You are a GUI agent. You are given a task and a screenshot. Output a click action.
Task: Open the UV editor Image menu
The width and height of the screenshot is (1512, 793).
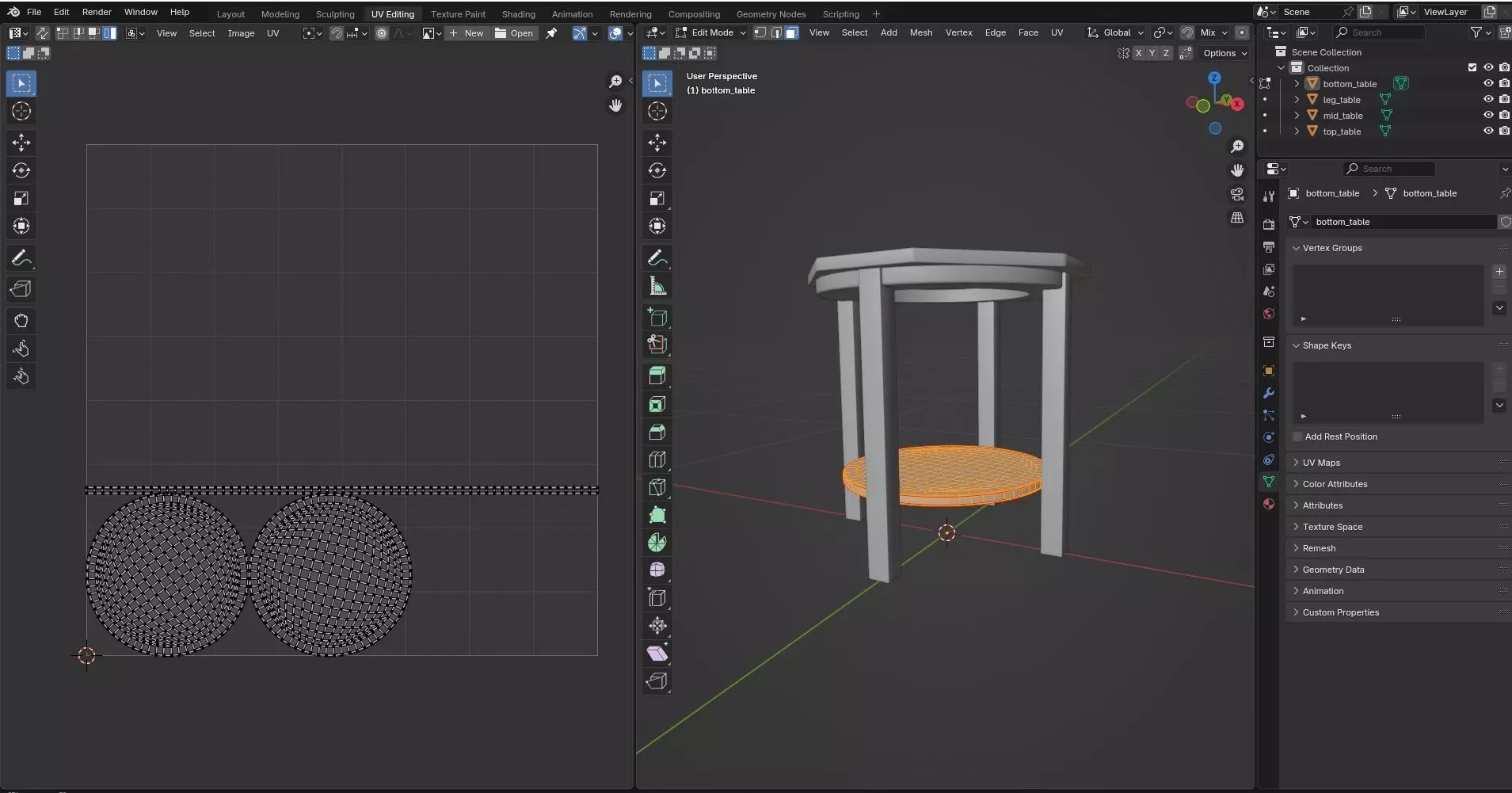[241, 33]
